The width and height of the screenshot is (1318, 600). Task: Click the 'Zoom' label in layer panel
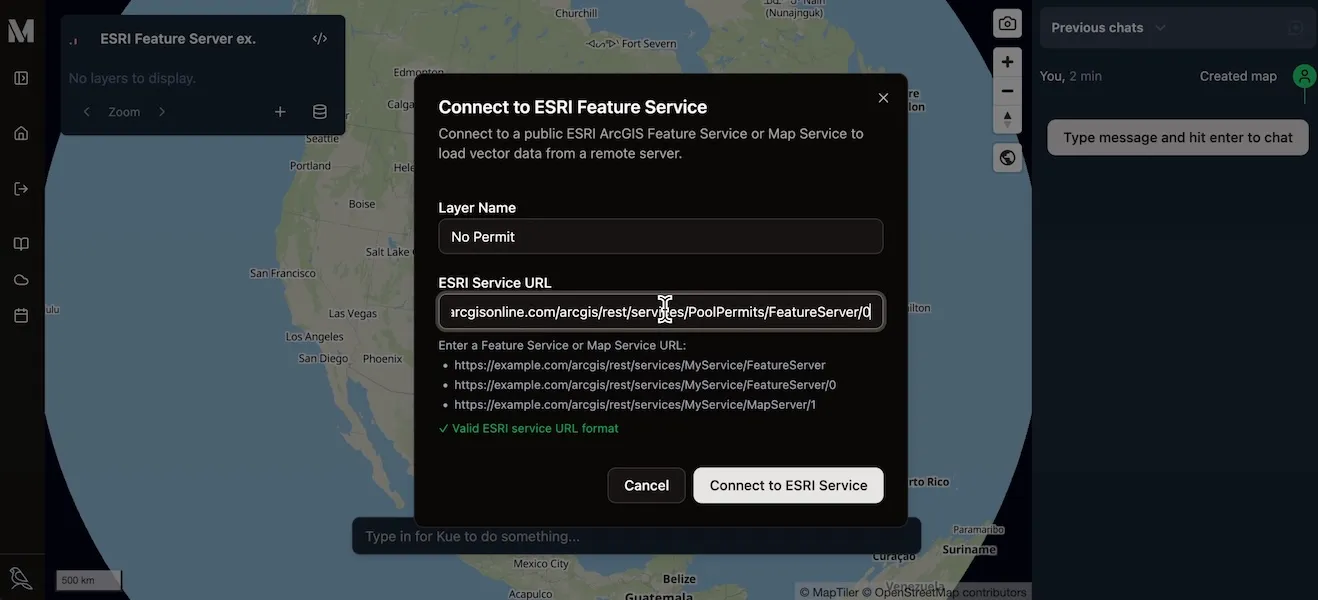click(124, 112)
